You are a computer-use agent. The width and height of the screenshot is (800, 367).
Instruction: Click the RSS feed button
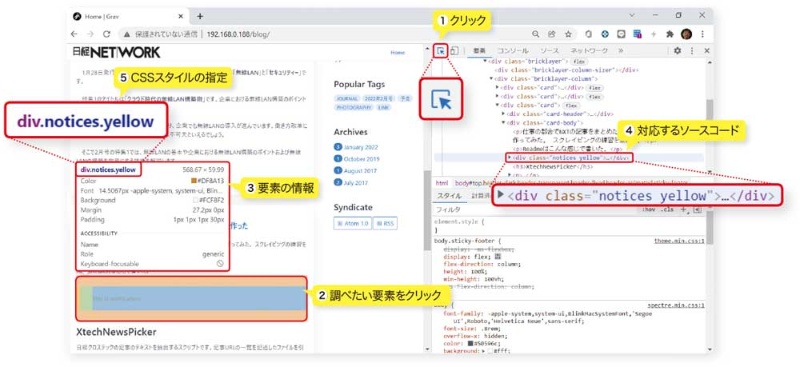pos(385,224)
